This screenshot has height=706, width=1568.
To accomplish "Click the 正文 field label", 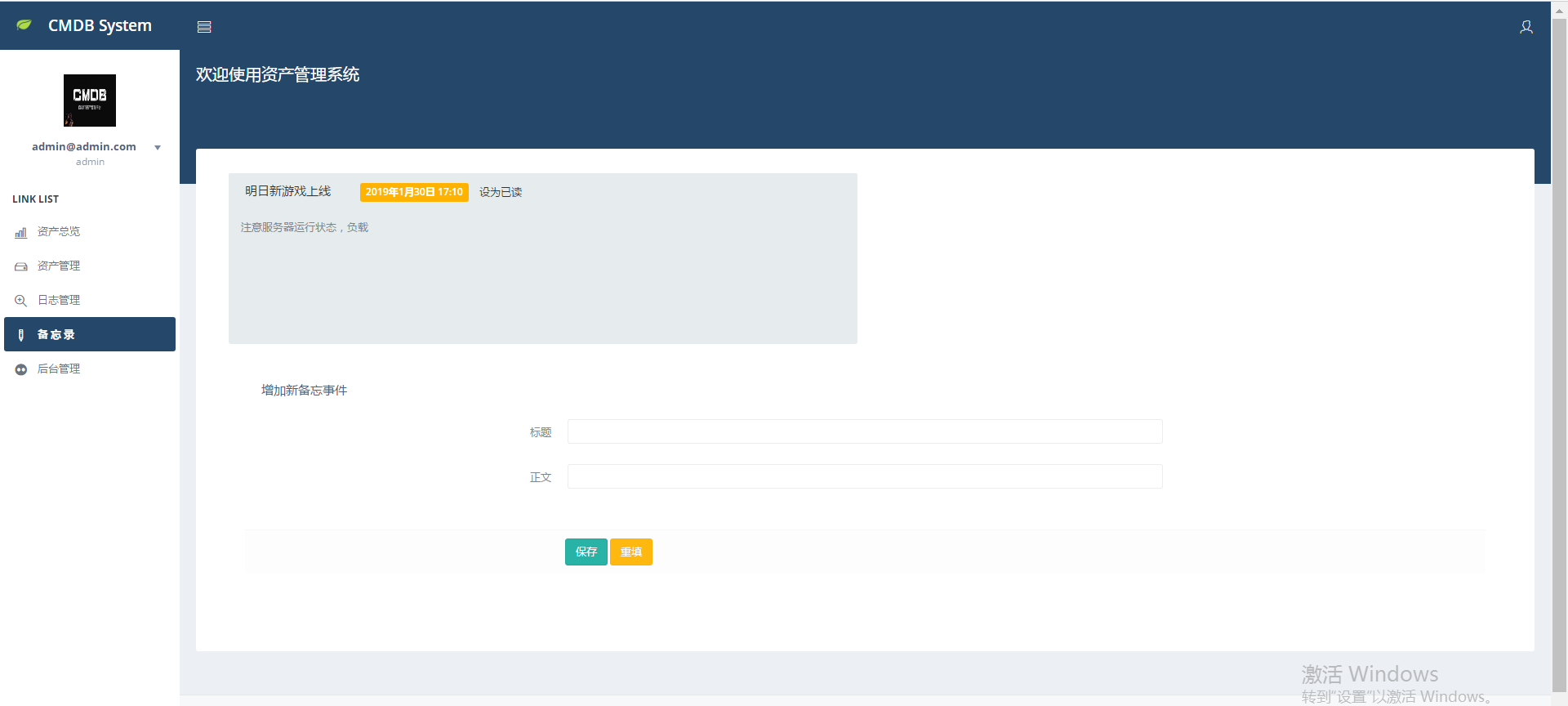I will (x=541, y=477).
